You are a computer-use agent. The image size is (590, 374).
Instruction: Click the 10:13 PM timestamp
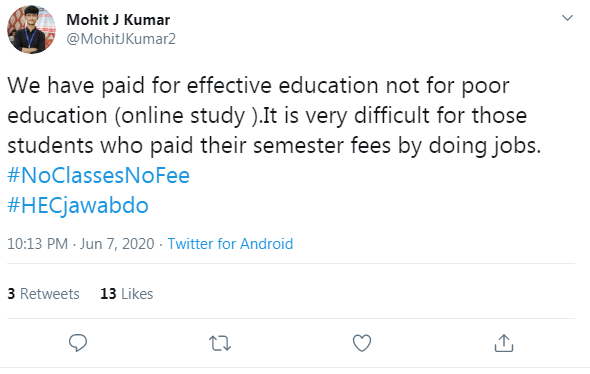coord(38,244)
